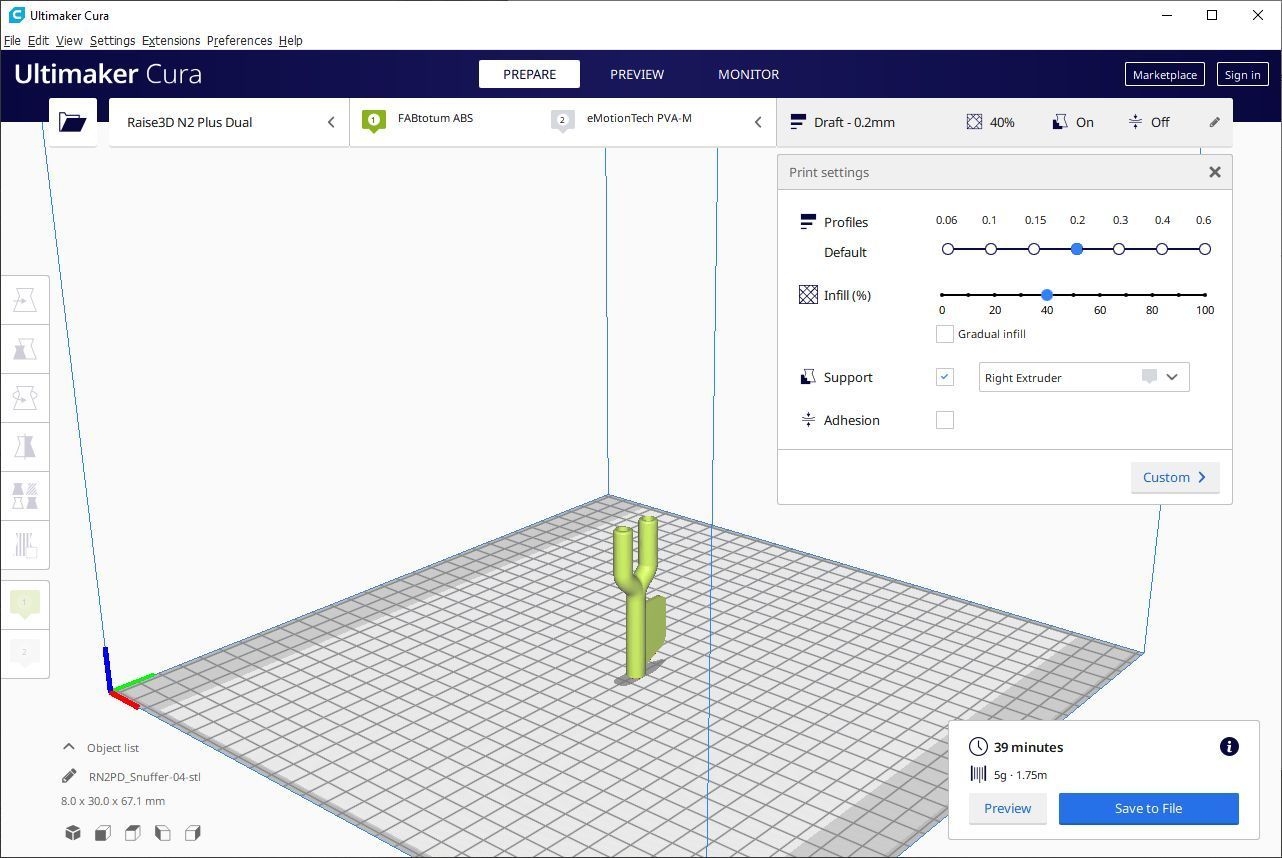Click the infill slider handle at 40

(1047, 295)
